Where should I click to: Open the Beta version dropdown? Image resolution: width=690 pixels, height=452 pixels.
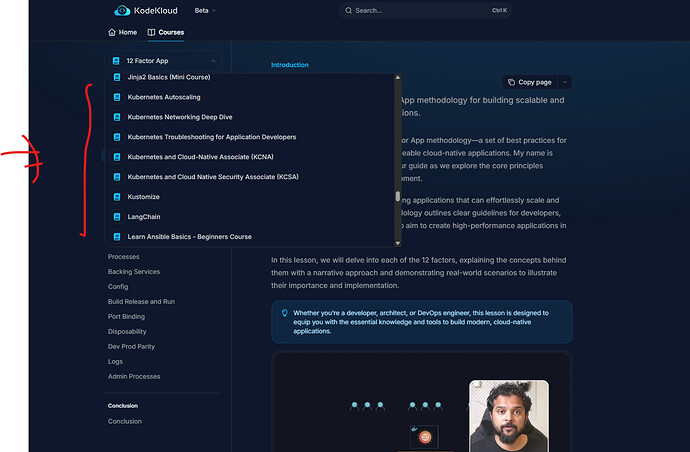[x=205, y=11]
